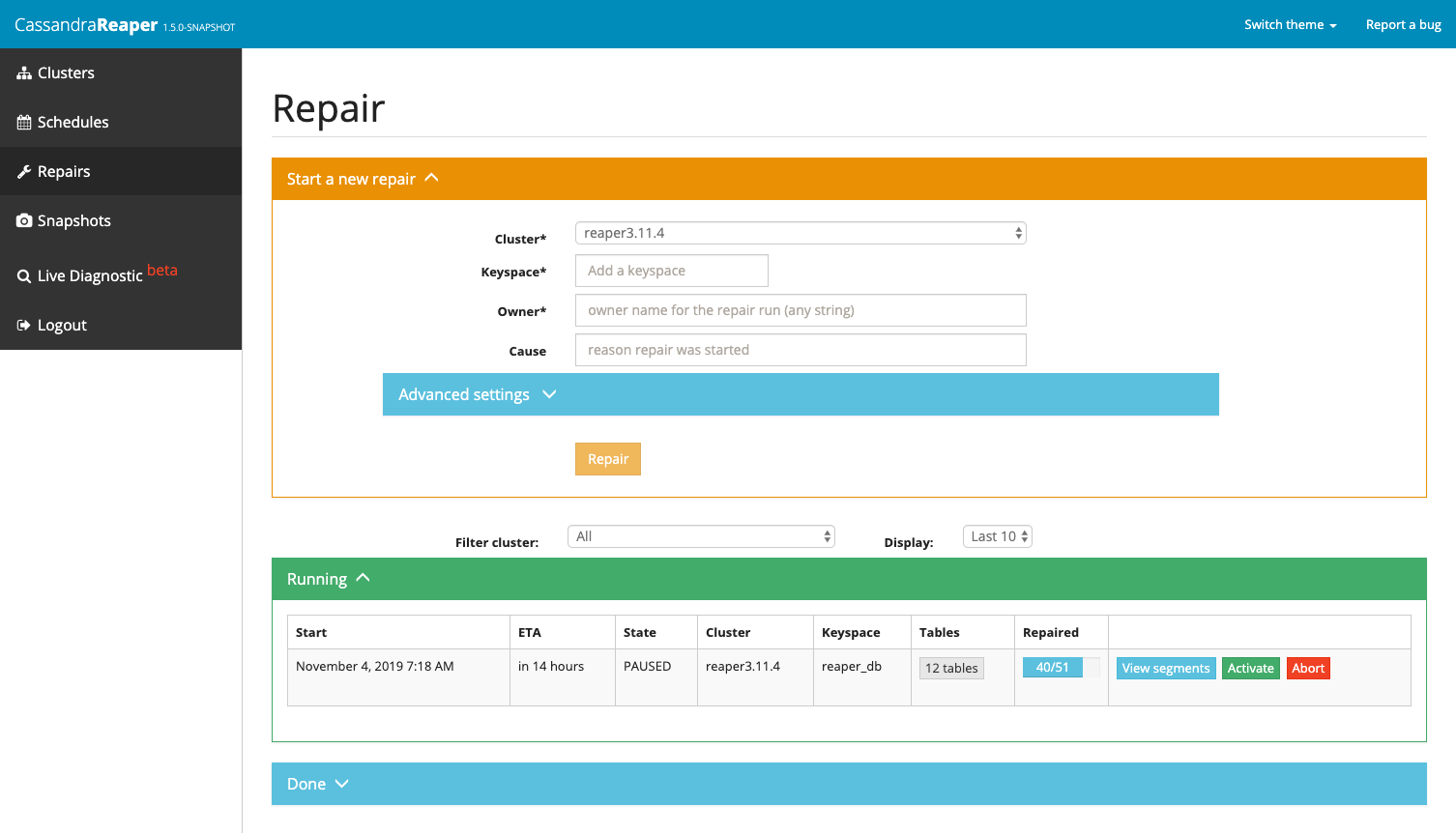The image size is (1456, 834).
Task: Focus the Owner name input field
Action: pyautogui.click(x=801, y=310)
